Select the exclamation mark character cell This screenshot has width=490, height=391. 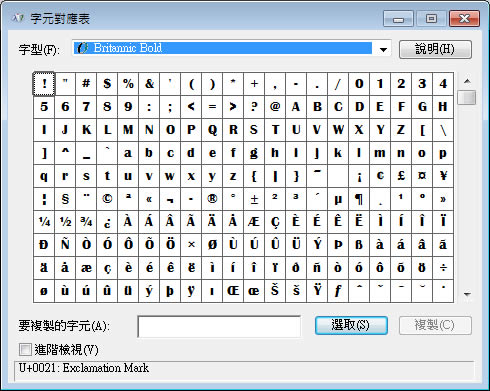(44, 84)
